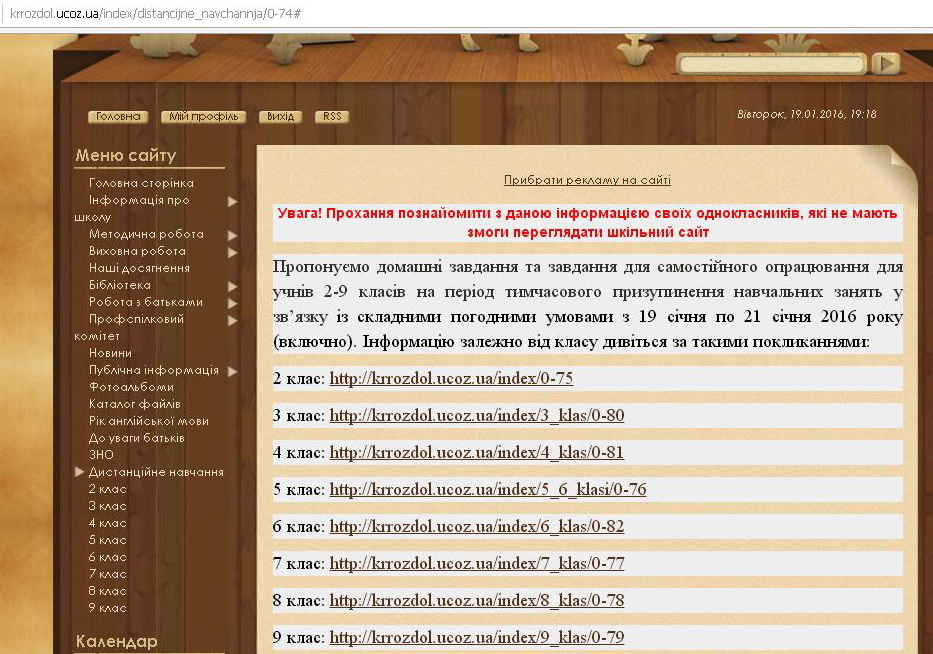Open ЗНО menu item
Screen dimensions: 933x654
click(x=101, y=455)
